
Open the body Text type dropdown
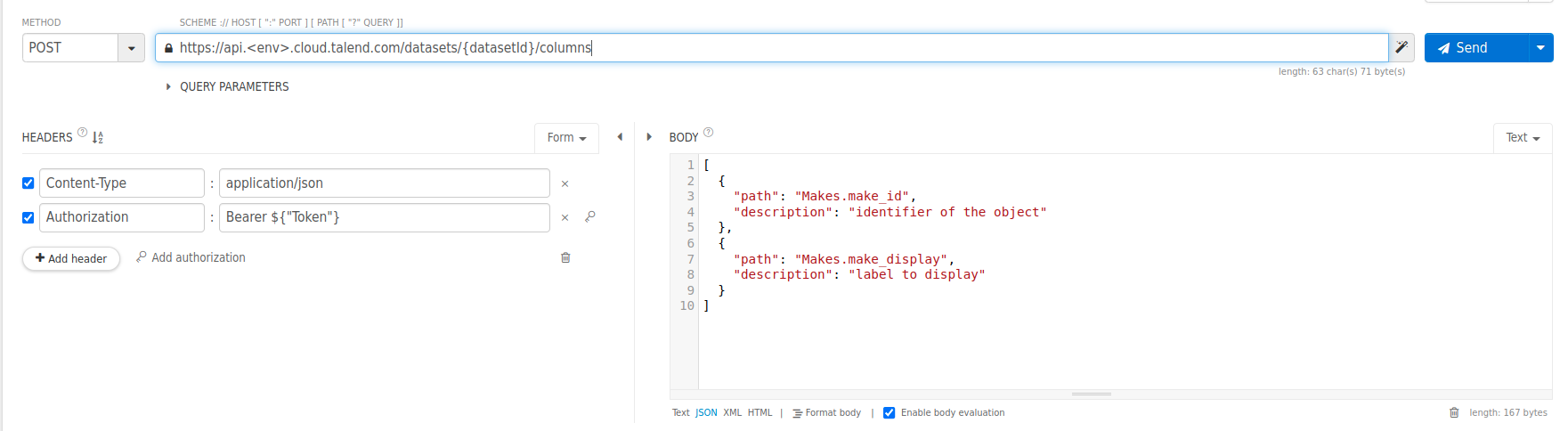click(1523, 137)
